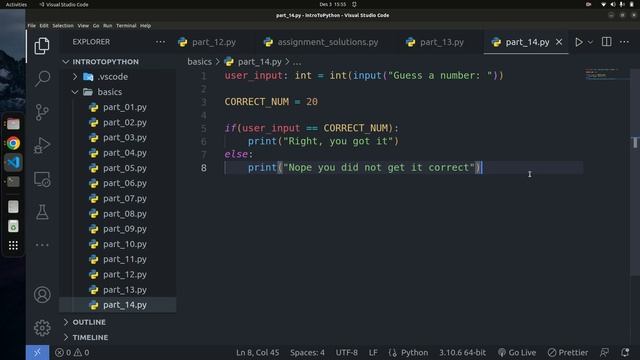Show additional activity bar views ellipsis
This screenshot has width=640, height=360.
42,245
